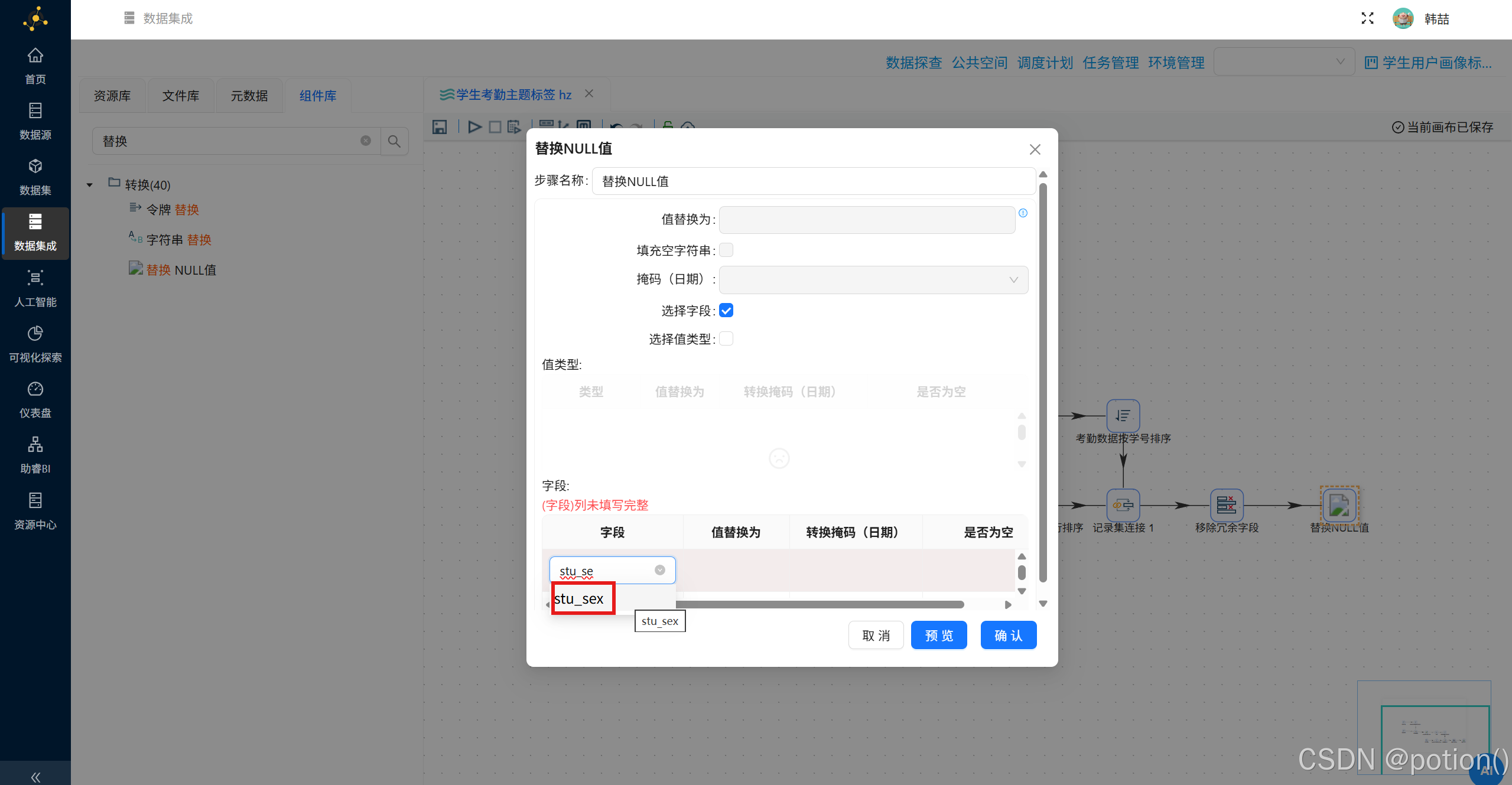Click field table scroll down arrow
The height and width of the screenshot is (785, 1512).
pyautogui.click(x=1022, y=591)
